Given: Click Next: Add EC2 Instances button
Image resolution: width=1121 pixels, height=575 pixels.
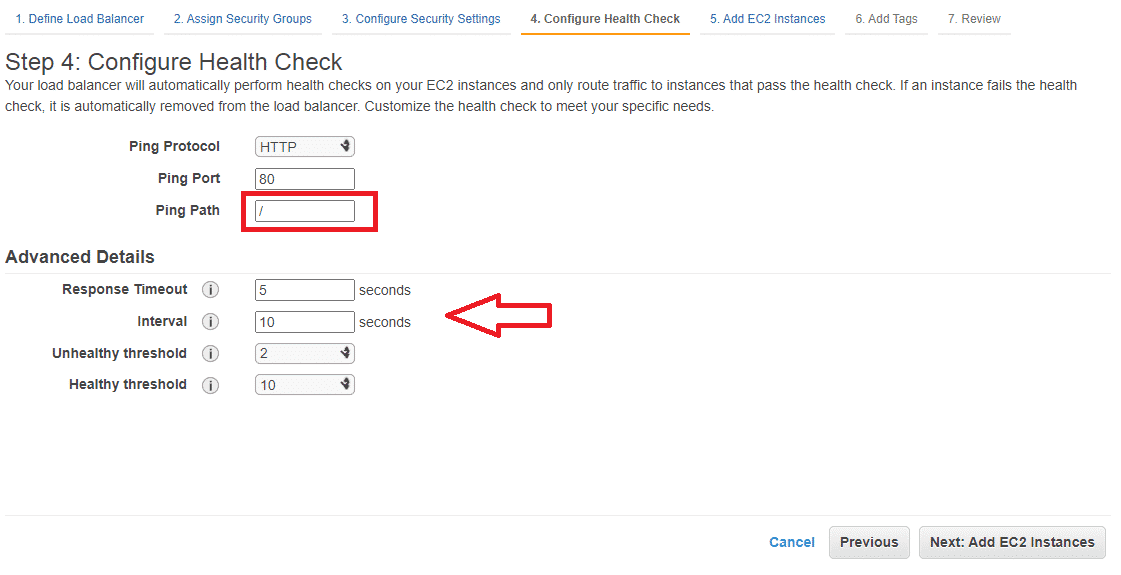Looking at the screenshot, I should click(1012, 542).
